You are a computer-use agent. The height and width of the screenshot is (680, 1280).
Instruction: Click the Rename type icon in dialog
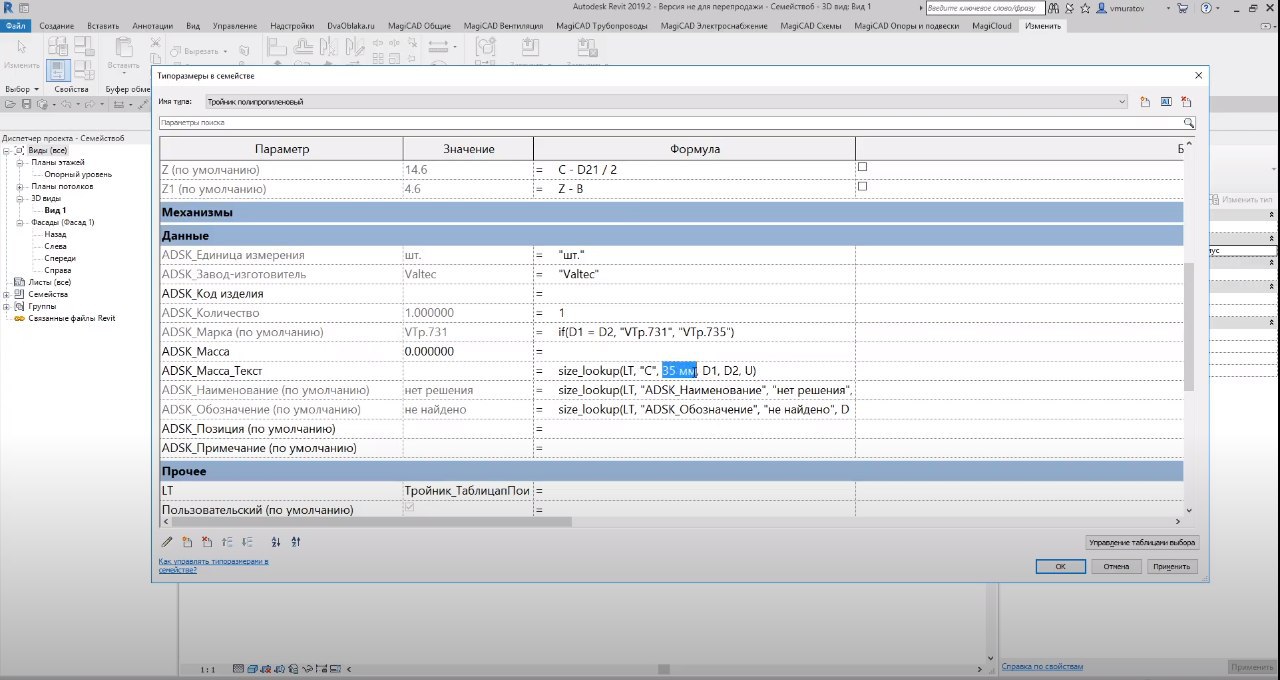pyautogui.click(x=1167, y=102)
